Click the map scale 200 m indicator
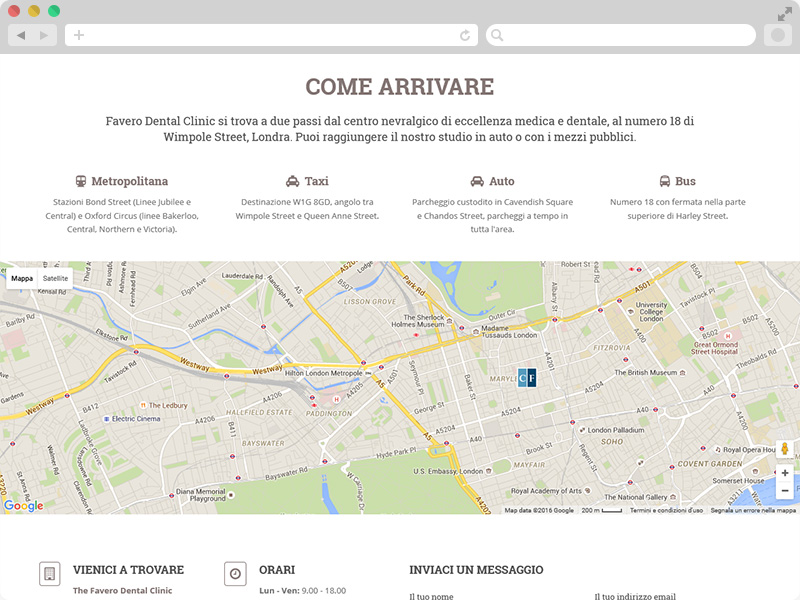The height and width of the screenshot is (600, 800). tap(602, 510)
